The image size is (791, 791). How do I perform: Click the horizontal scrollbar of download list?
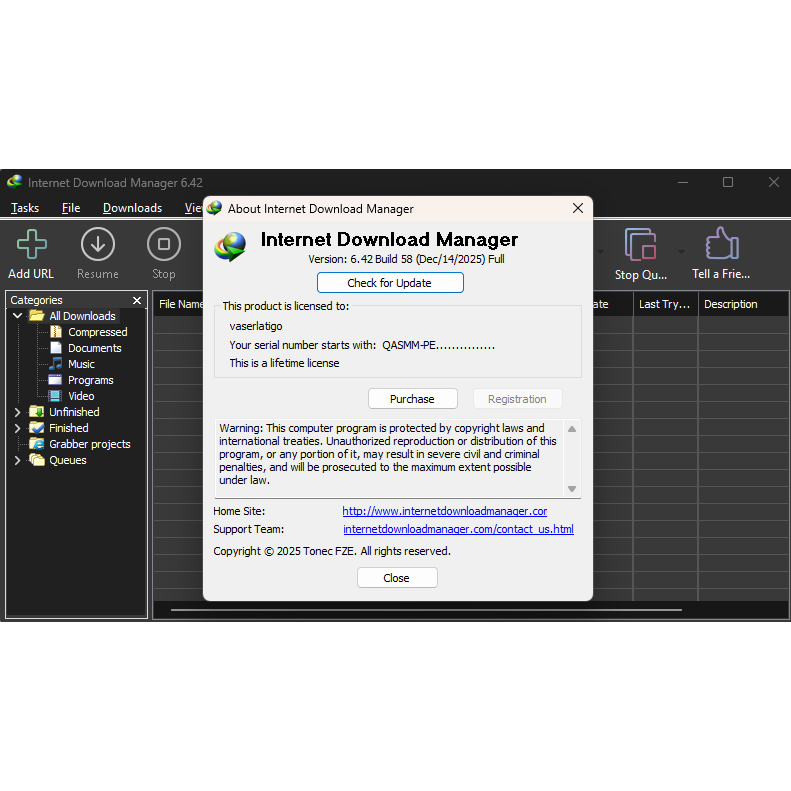426,609
